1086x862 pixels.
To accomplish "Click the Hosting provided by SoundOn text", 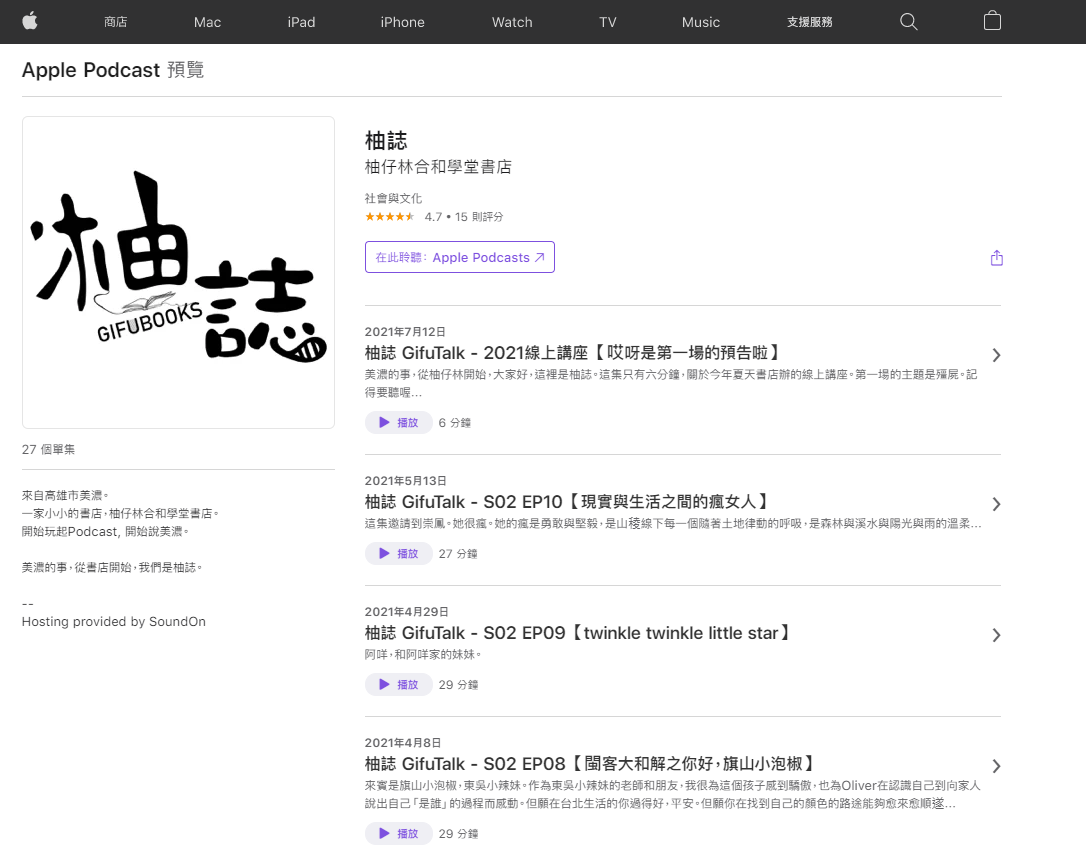I will point(114,622).
